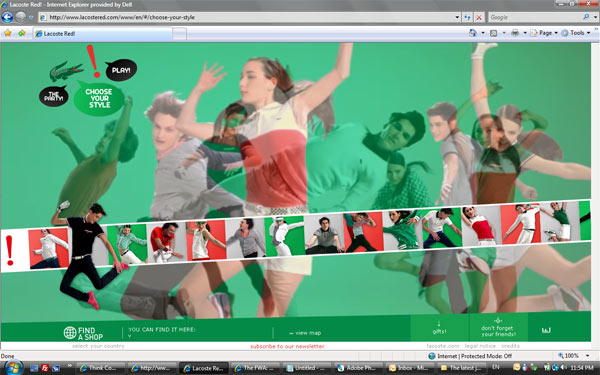Click the lacoste.com footer link

(x=443, y=346)
